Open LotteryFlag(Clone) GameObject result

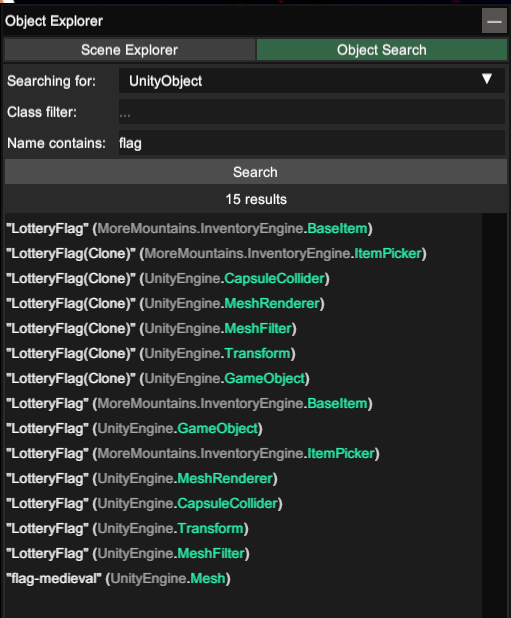[x=158, y=378]
